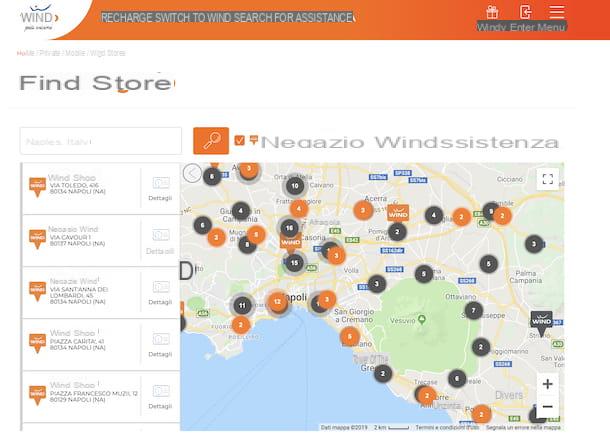Click the Home breadcrumb link
Image resolution: width=610 pixels, height=446 pixels.
(25, 53)
